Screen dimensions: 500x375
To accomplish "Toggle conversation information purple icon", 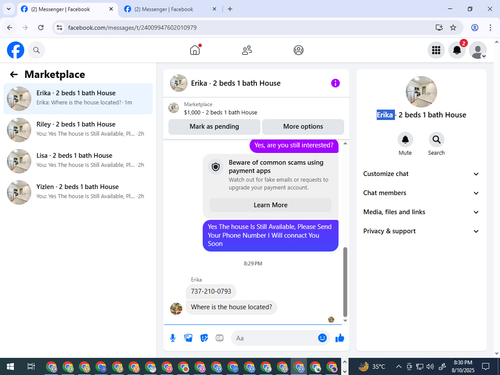I will point(335,83).
